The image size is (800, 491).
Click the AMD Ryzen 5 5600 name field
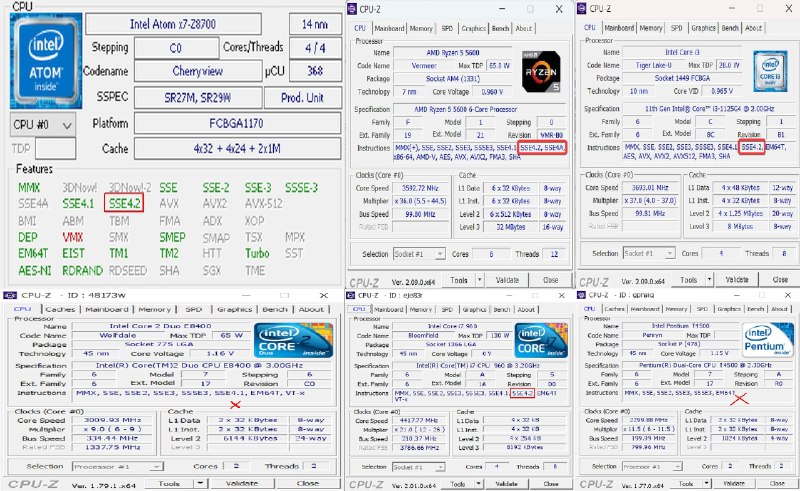coord(453,53)
